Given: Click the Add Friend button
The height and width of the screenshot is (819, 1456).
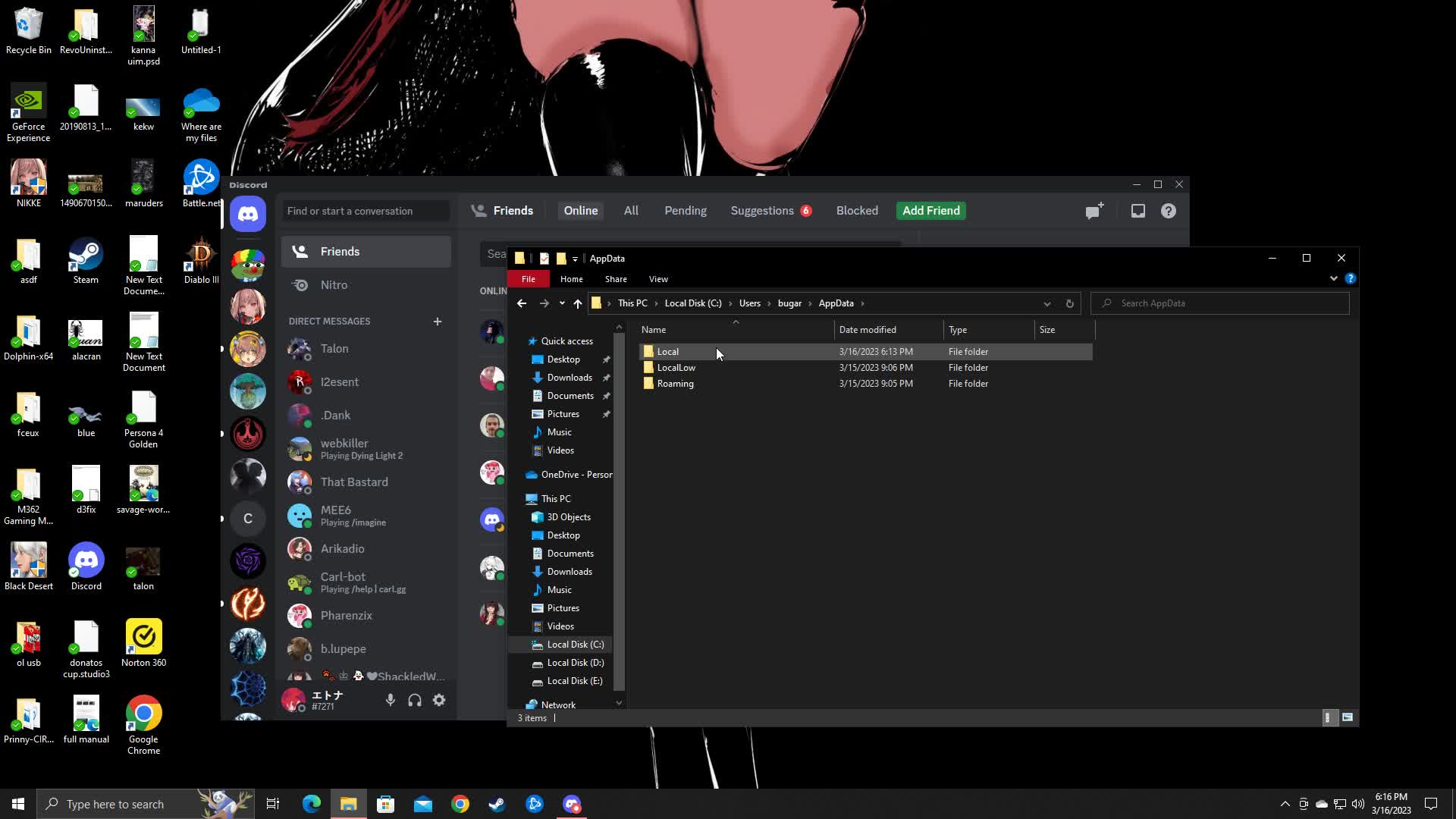Looking at the screenshot, I should [x=931, y=211].
